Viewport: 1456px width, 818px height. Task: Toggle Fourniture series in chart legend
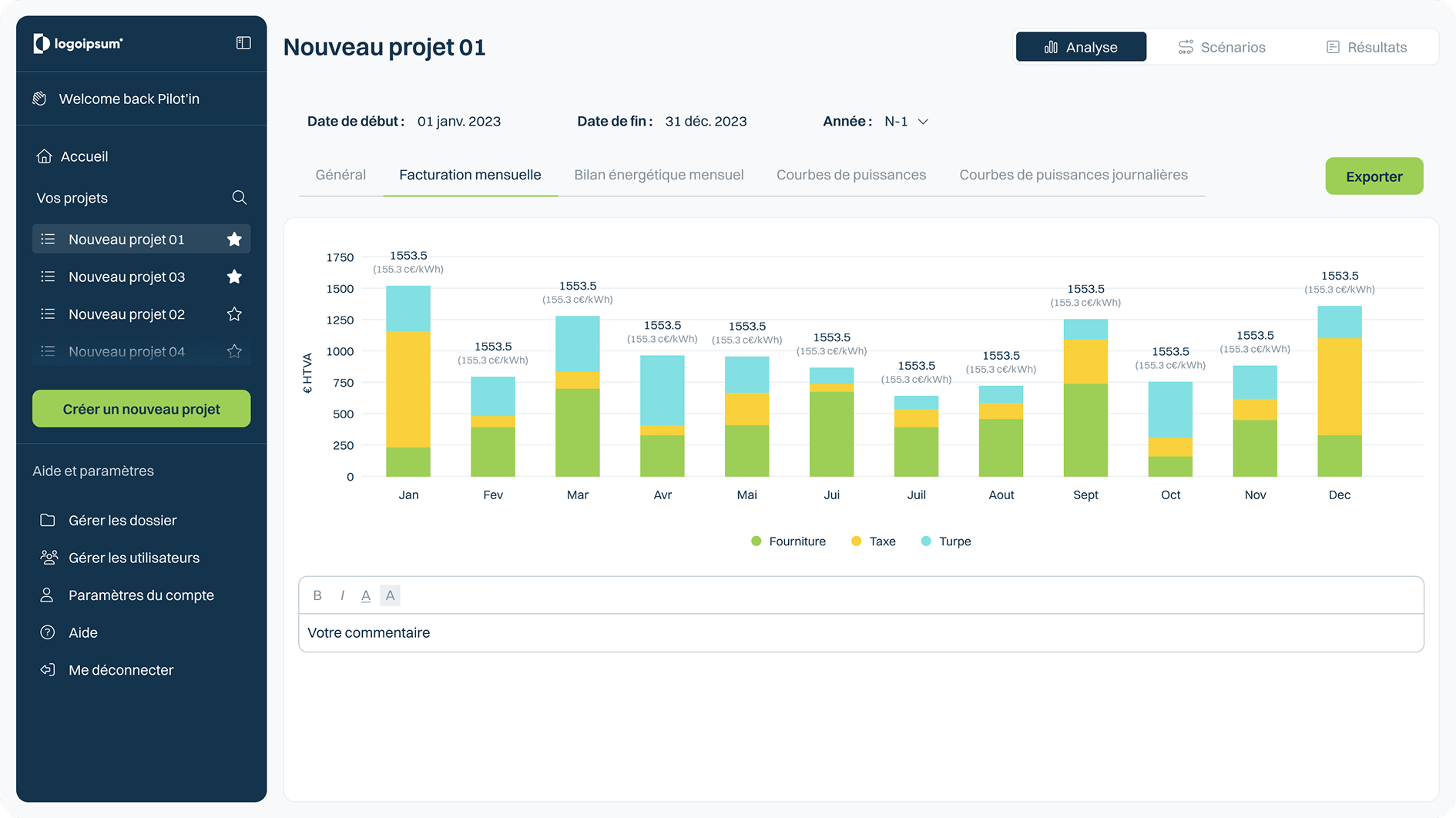coord(788,541)
